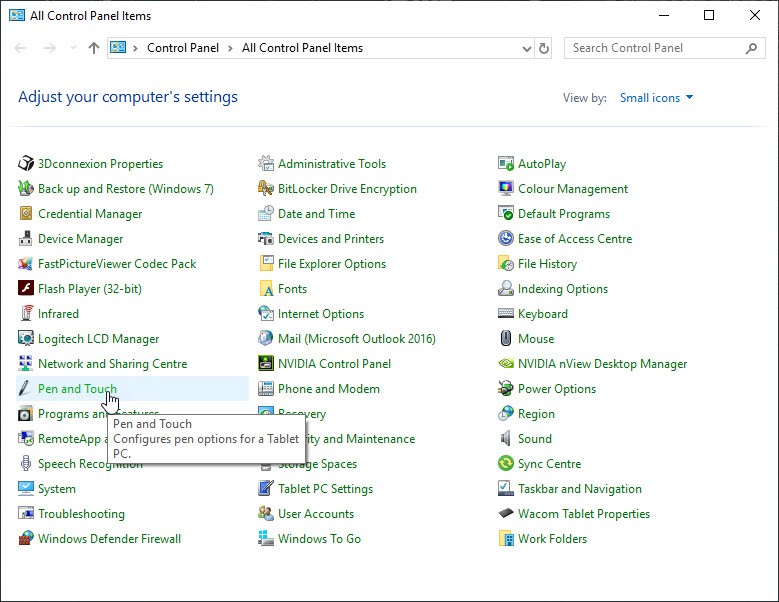Expand the address bar history dropdown arrow
Screen dimensions: 779x602
[x=525, y=48]
